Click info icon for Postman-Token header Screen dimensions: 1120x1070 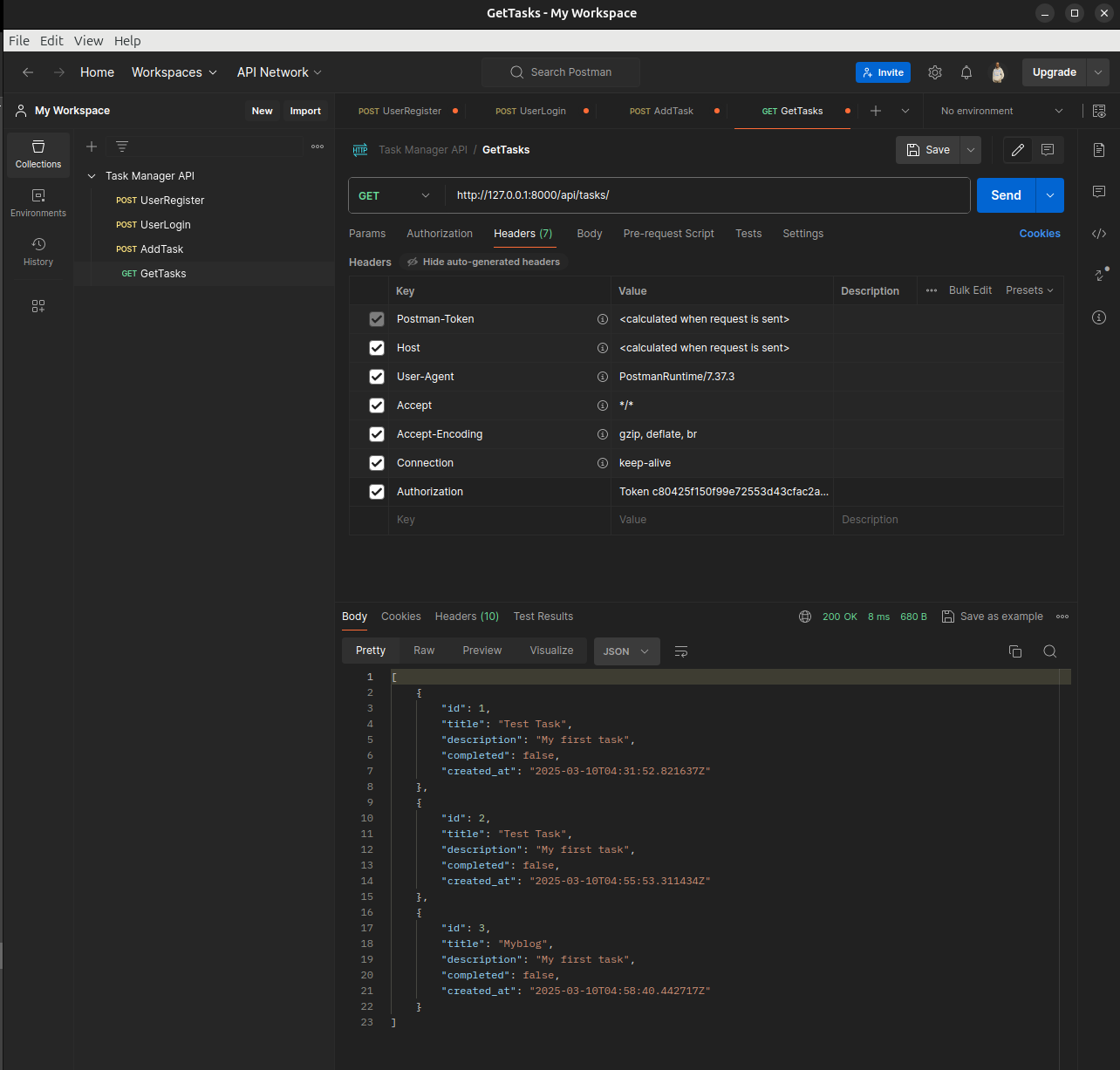tap(602, 319)
